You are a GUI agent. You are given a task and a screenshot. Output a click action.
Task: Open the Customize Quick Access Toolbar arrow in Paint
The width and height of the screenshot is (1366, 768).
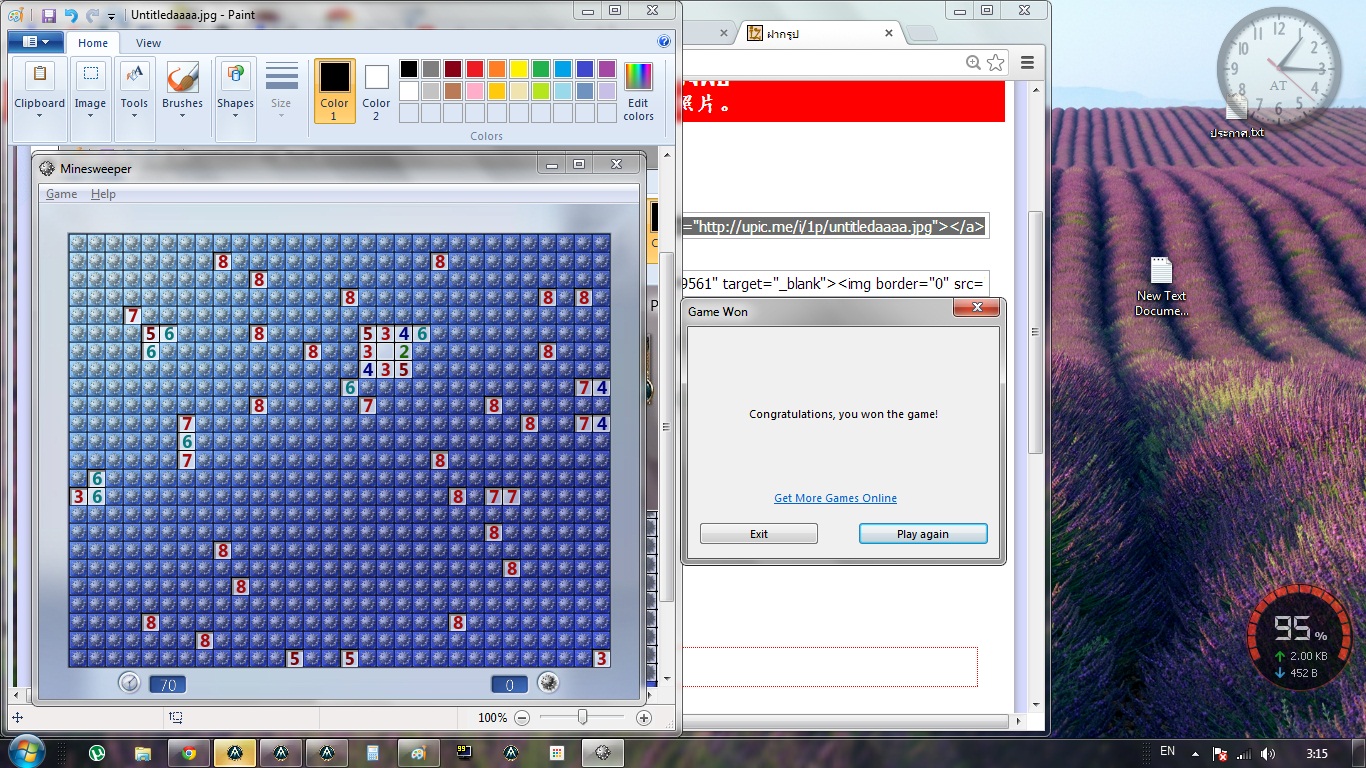point(111,17)
